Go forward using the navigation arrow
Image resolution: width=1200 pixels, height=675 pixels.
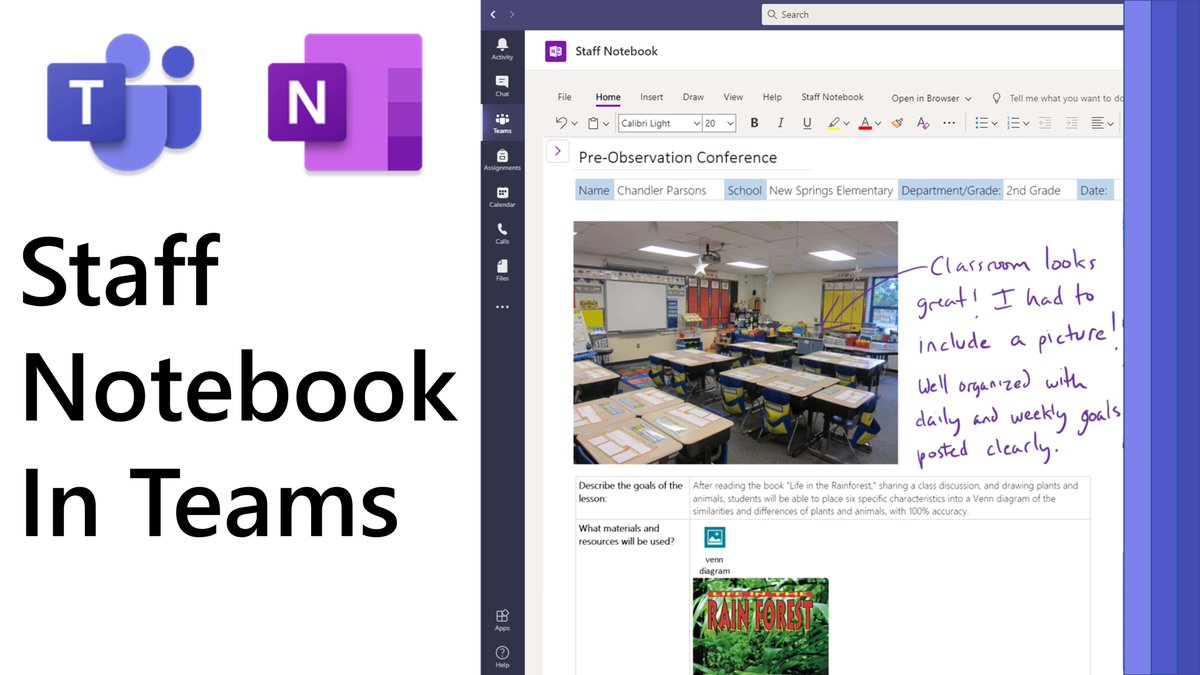pyautogui.click(x=512, y=14)
